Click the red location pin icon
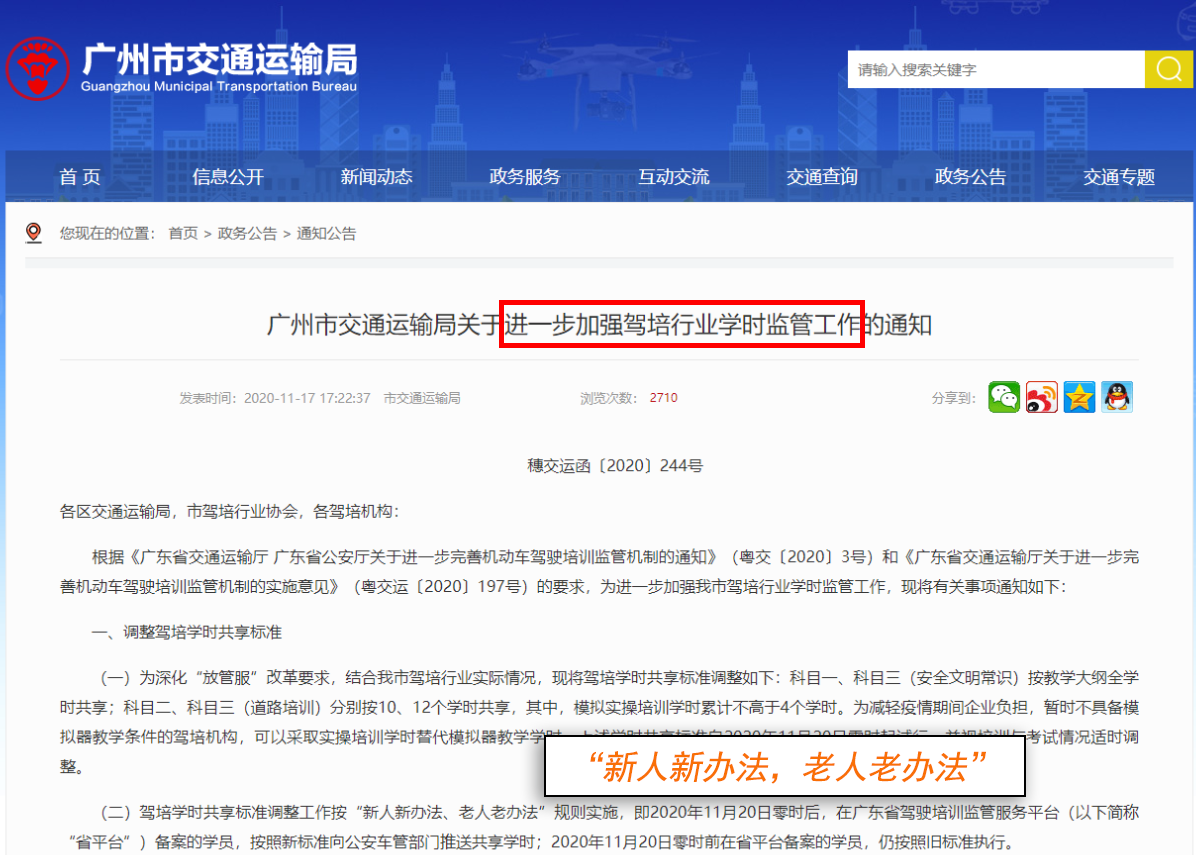Viewport: 1196px width, 855px height. pos(34,233)
